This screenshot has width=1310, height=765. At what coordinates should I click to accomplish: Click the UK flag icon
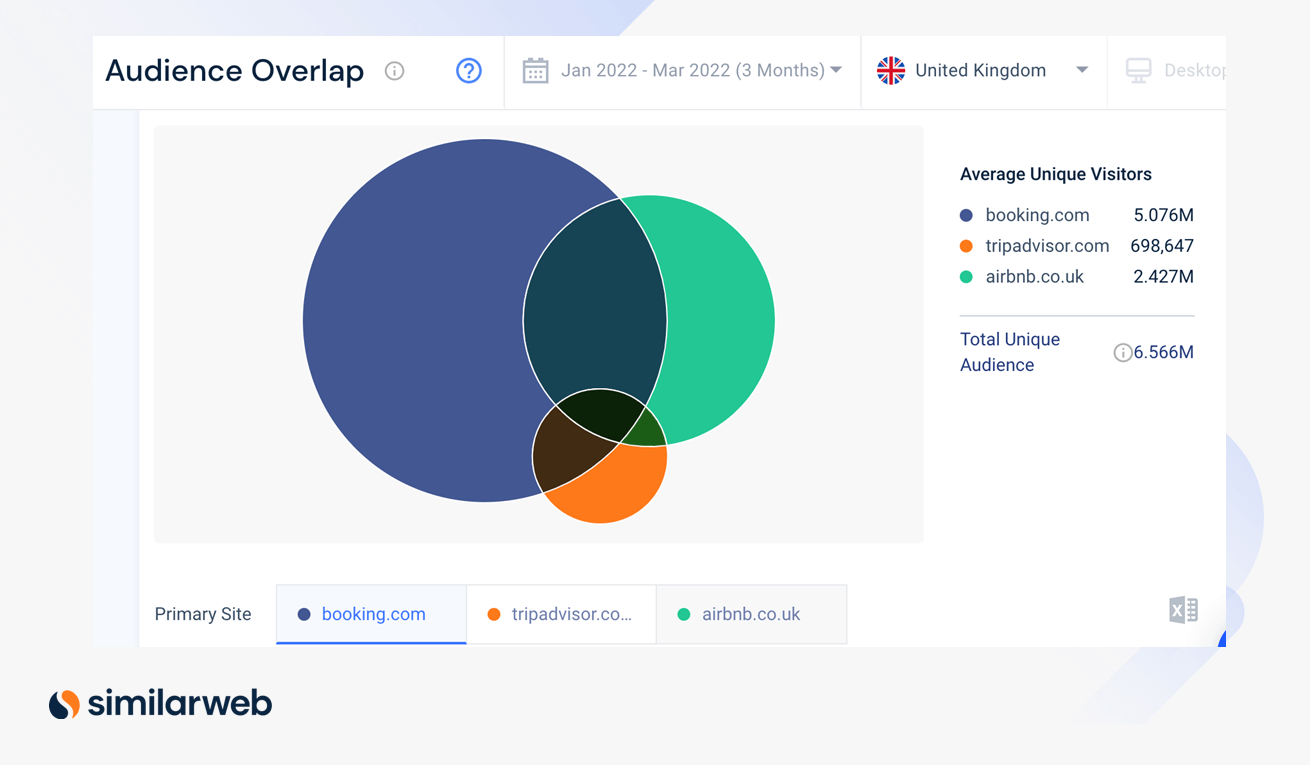pos(891,71)
